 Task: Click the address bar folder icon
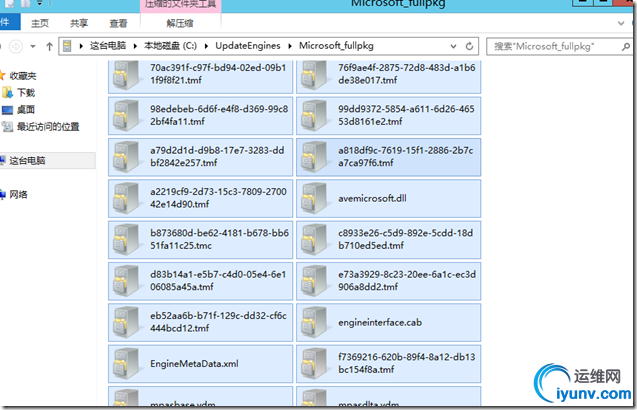(x=67, y=46)
